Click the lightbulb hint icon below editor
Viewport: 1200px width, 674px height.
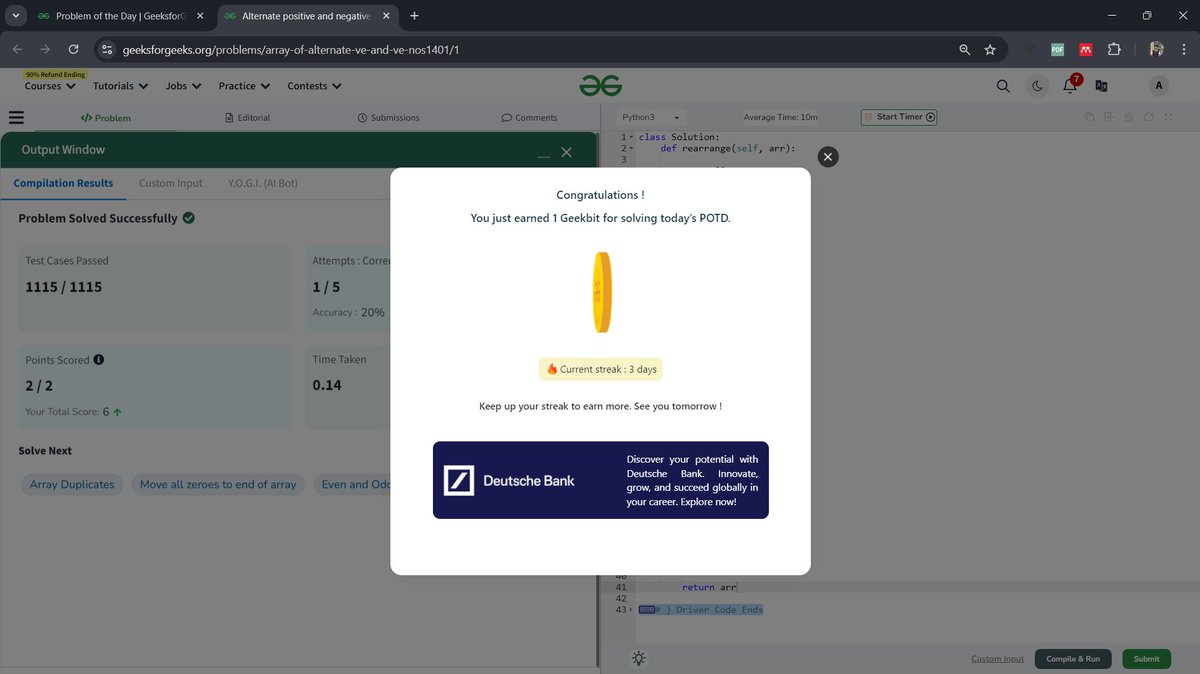639,658
